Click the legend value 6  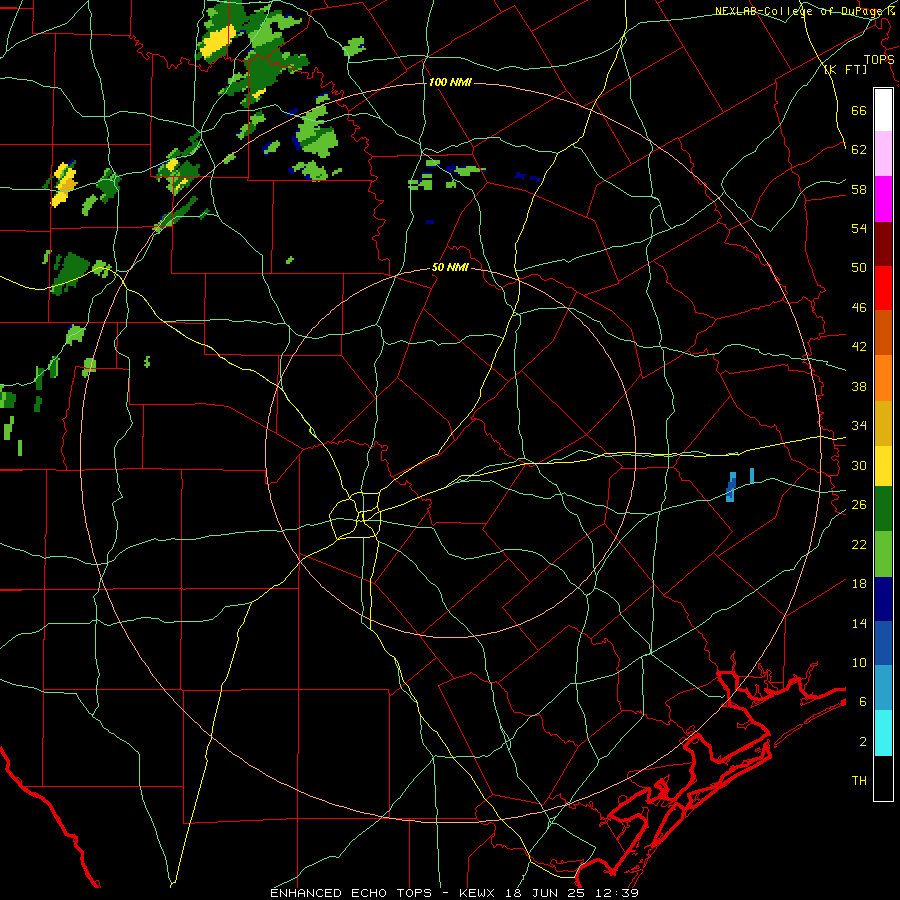coord(863,702)
